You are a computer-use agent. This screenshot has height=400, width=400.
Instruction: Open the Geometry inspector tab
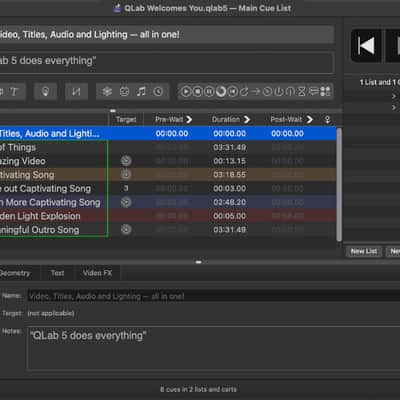(x=15, y=273)
